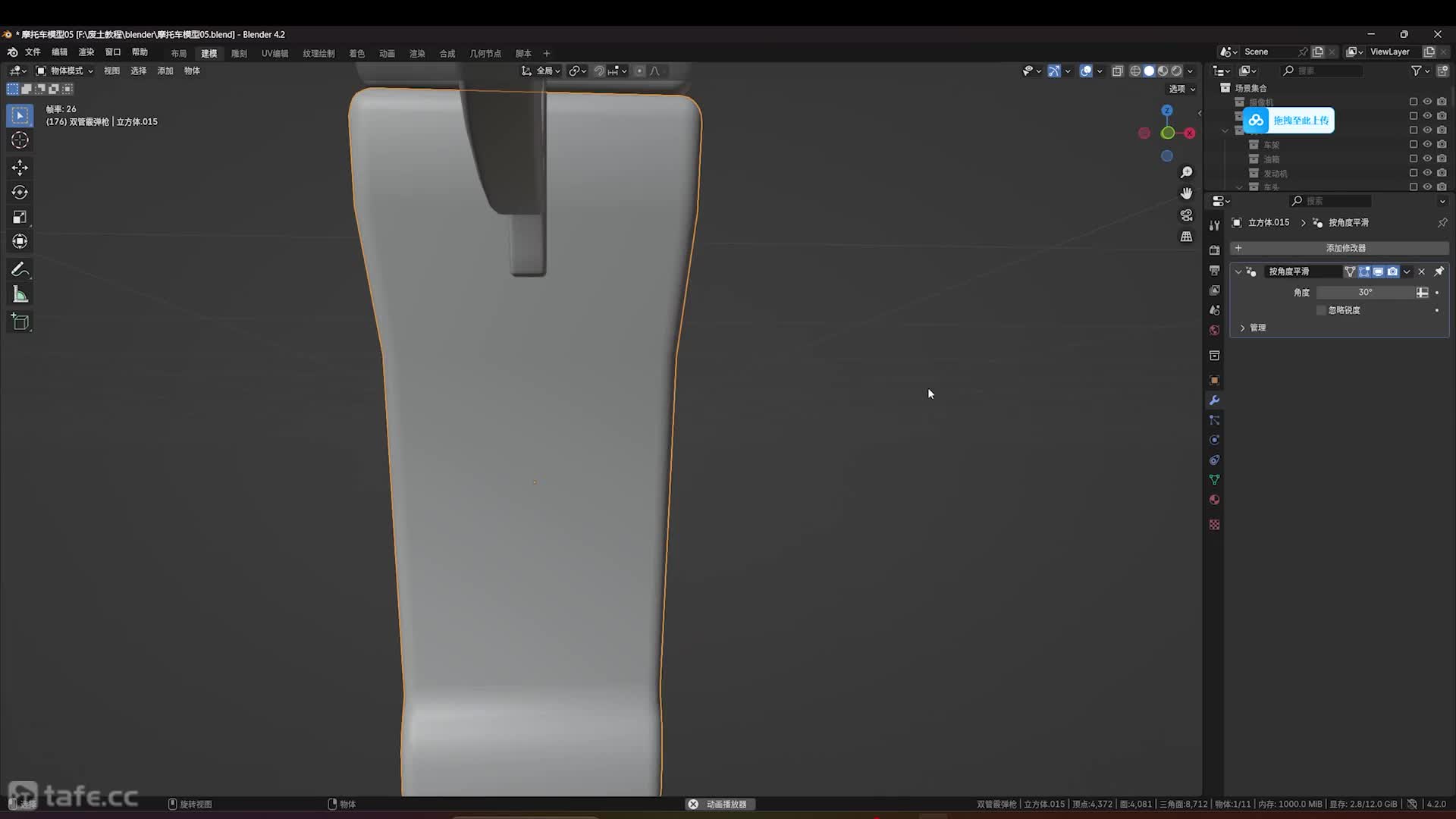Toggle snapping magnet in the header

click(x=599, y=71)
